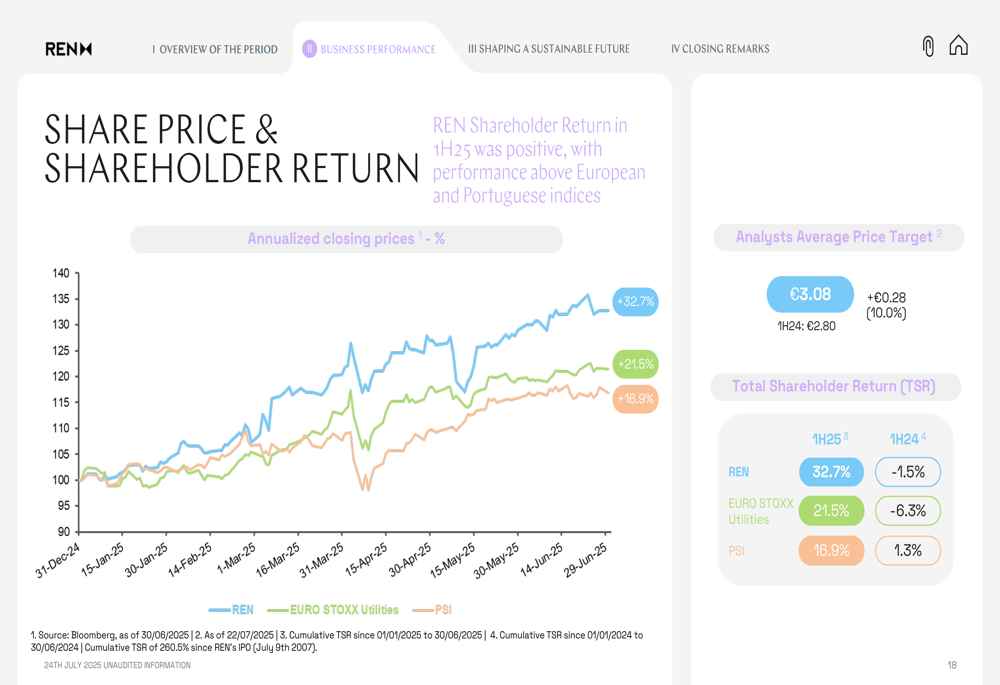Screen dimensions: 1000x685
Task: Click the SHARE PRICE & SHAREHOLDER RETURN title
Action: tap(231, 149)
